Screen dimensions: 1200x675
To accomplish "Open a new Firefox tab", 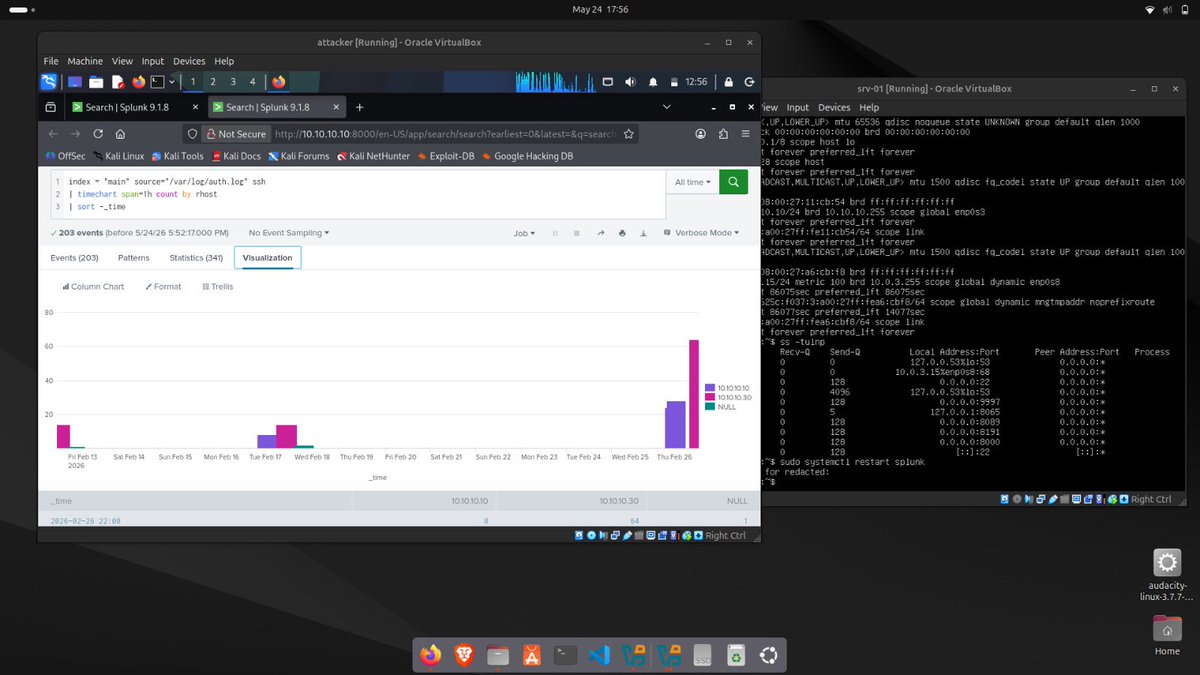I will [360, 107].
